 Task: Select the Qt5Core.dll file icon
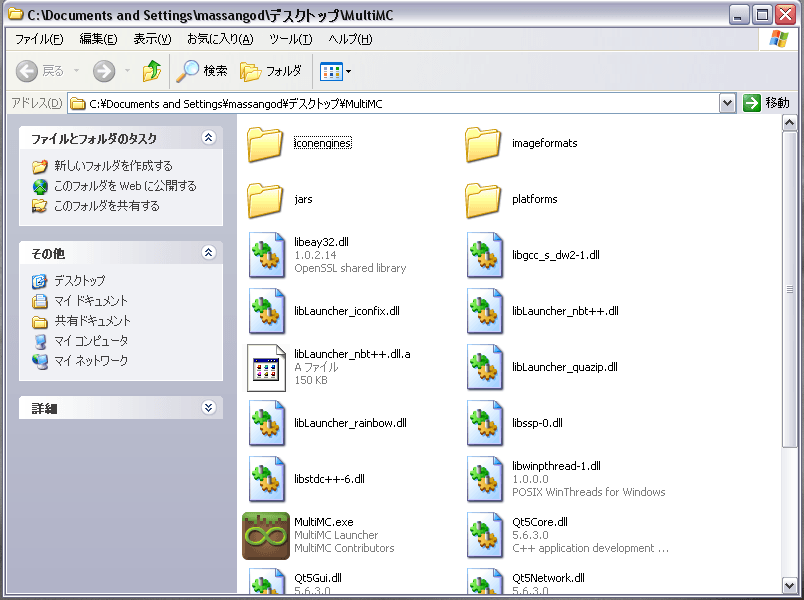coord(485,535)
